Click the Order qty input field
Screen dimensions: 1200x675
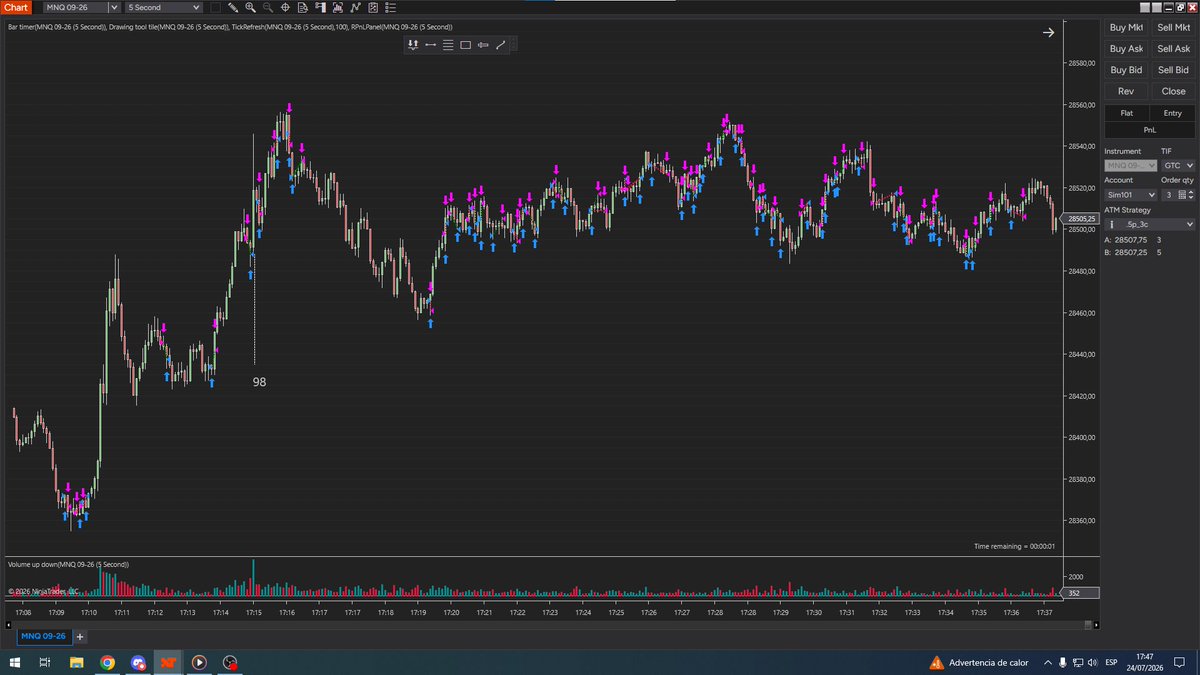click(x=1168, y=195)
